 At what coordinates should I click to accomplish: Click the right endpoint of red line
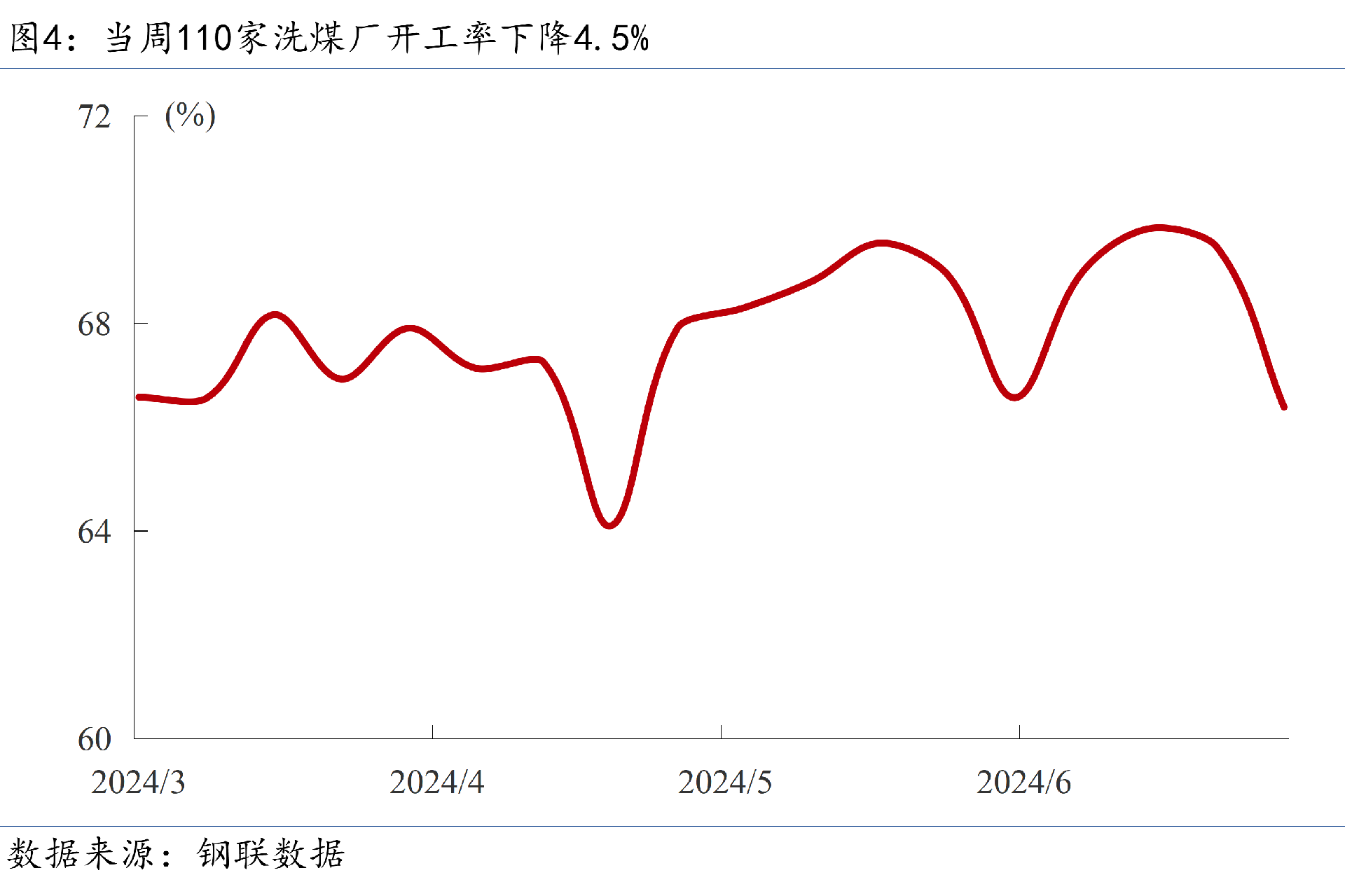point(1283,406)
